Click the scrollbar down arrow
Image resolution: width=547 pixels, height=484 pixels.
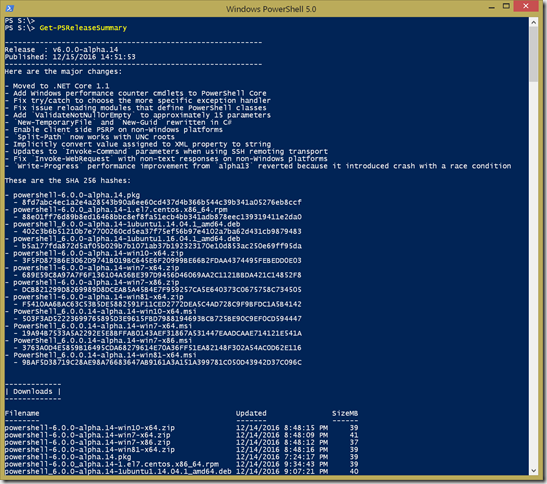pyautogui.click(x=533, y=470)
